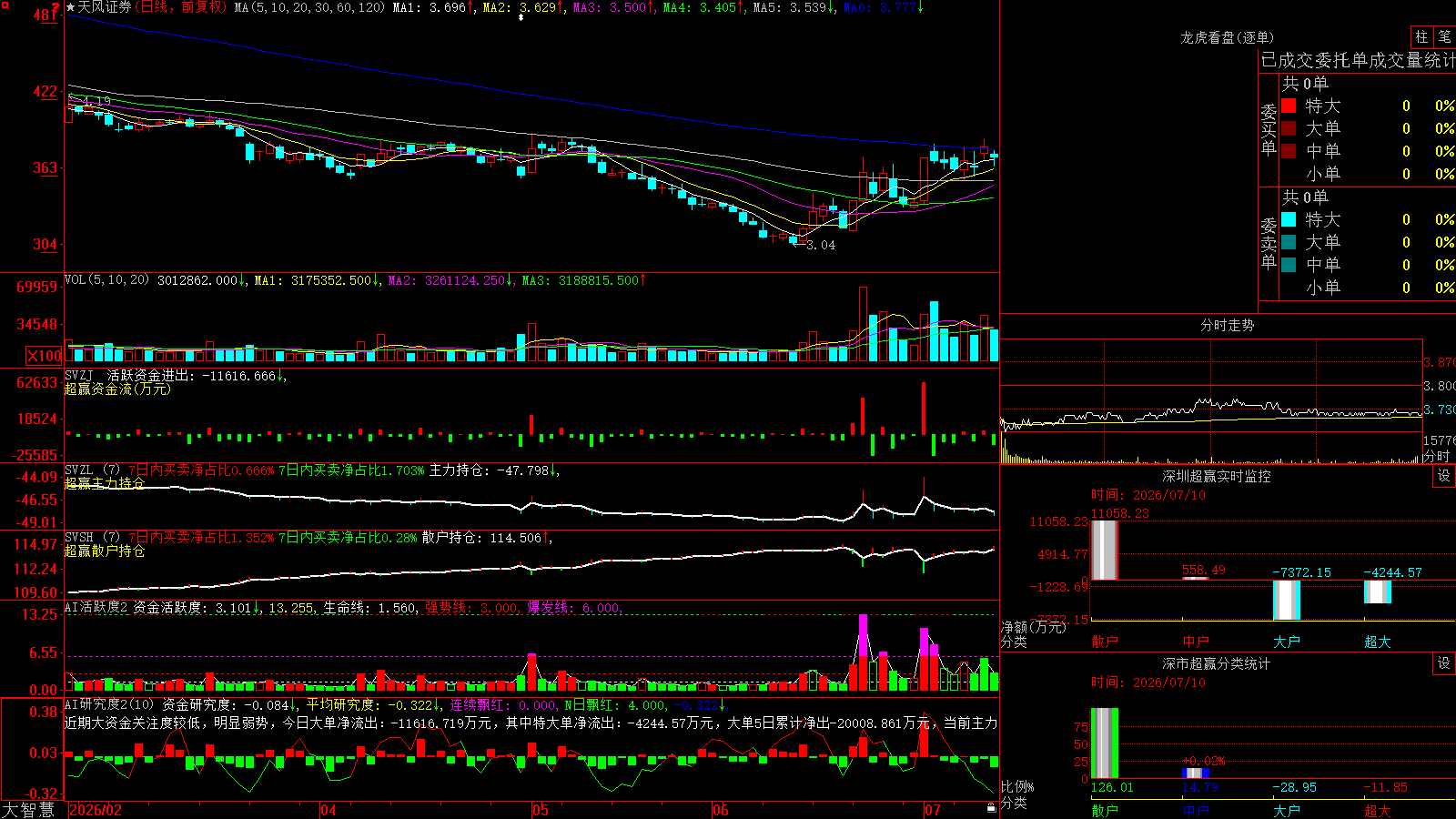Click the red (日线, 前复权) period label
Viewport: 1456px width, 819px height.
click(180, 7)
